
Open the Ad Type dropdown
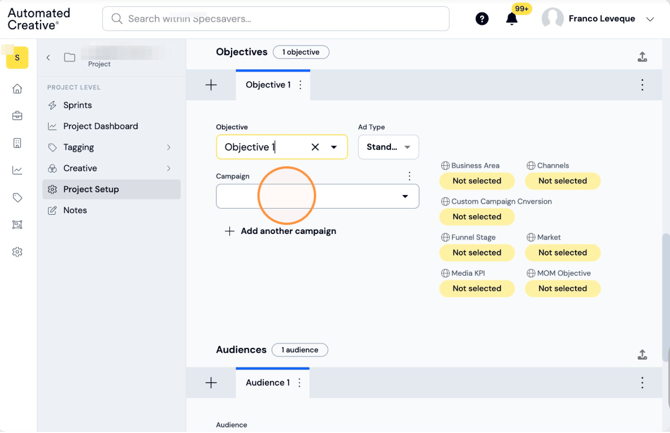coord(388,147)
